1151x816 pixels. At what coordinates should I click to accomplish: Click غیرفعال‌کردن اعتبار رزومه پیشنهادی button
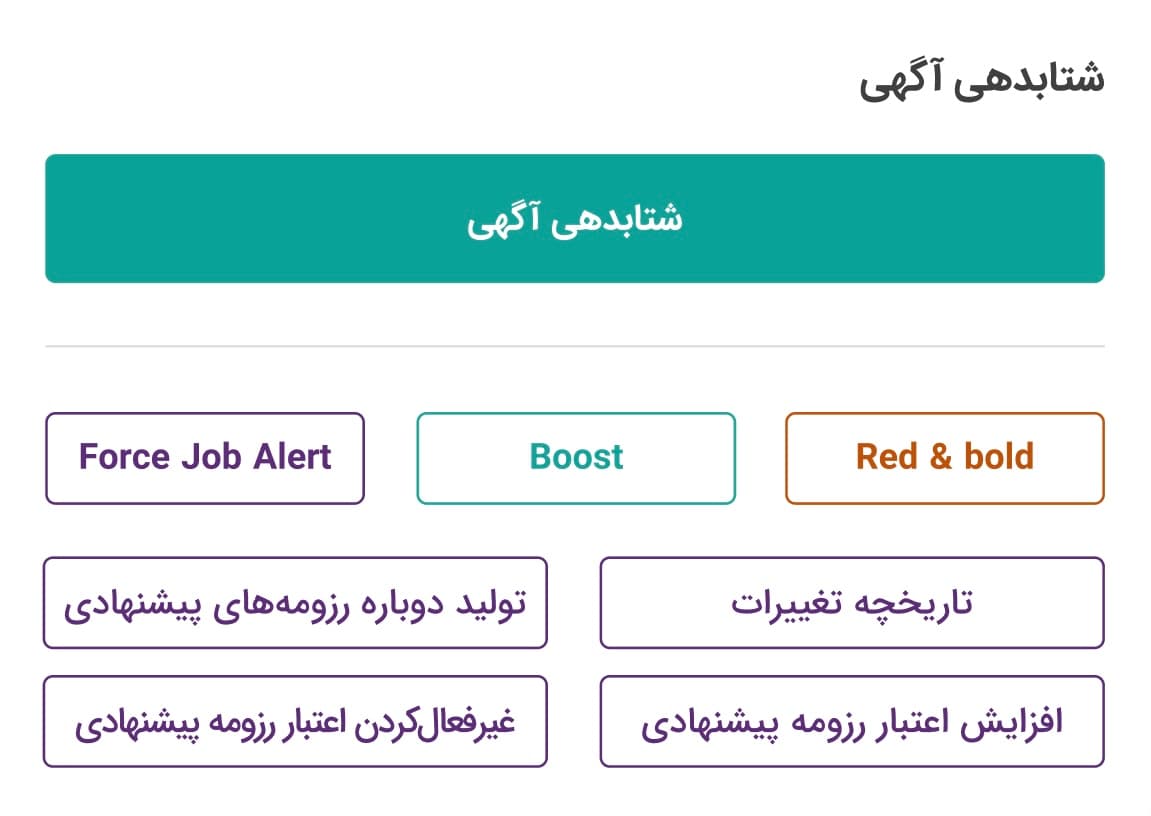(295, 722)
